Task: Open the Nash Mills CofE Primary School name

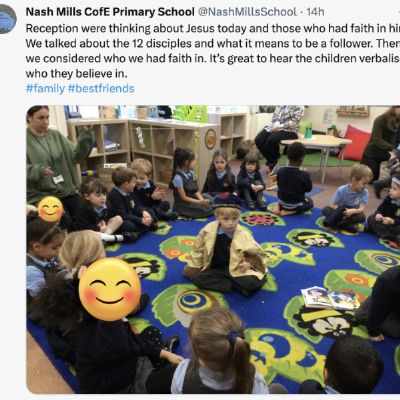Action: pyautogui.click(x=110, y=12)
